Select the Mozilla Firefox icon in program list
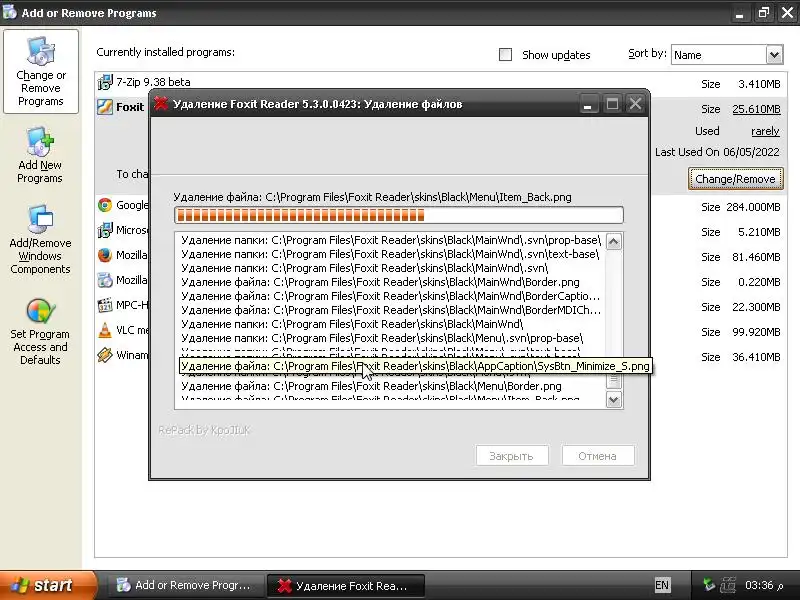The width and height of the screenshot is (800, 600). (x=105, y=255)
